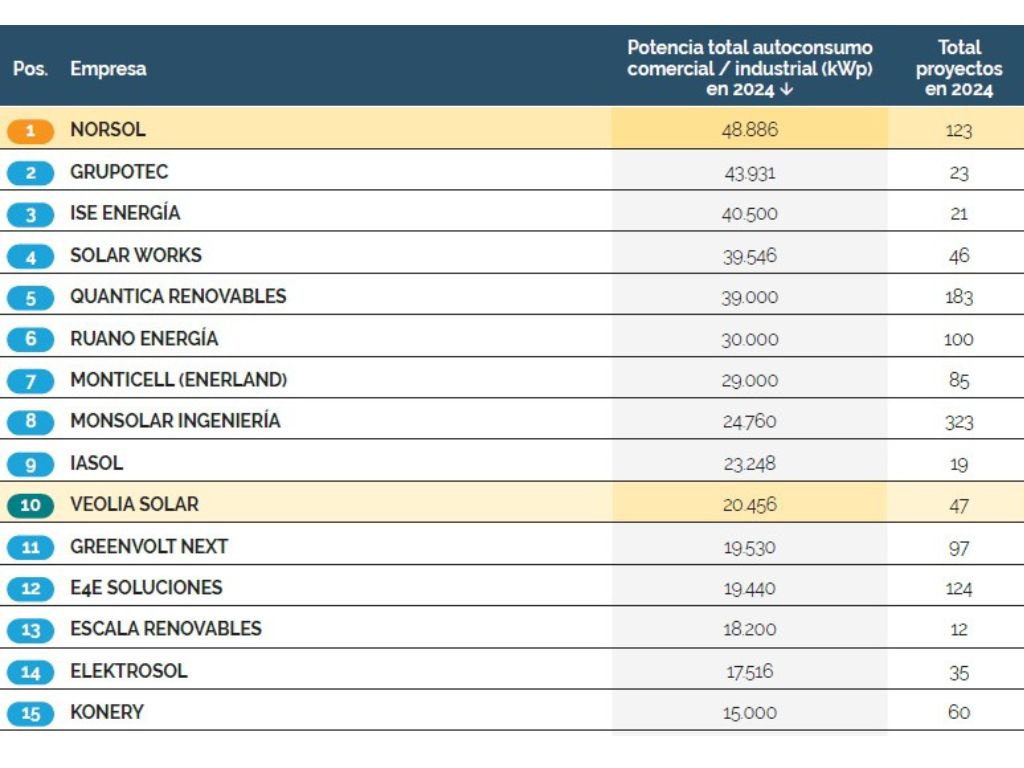Click the highlighted 48.886 power value

(x=749, y=131)
